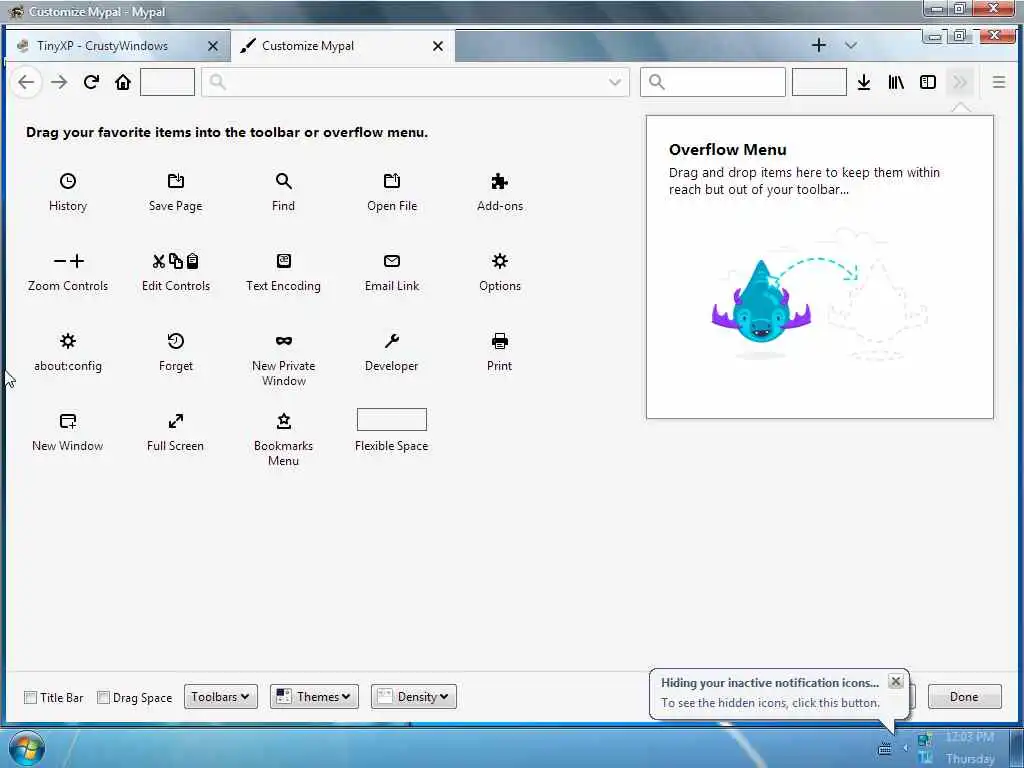Click the Done button
This screenshot has width=1024, height=768.
pos(964,697)
